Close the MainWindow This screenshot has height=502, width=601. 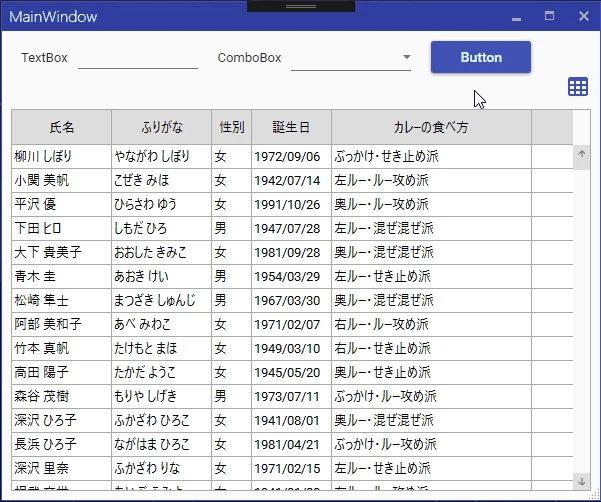tap(583, 16)
